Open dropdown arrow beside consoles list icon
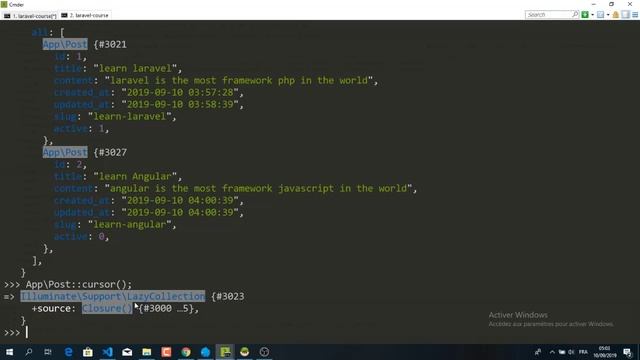640x360 pixels. point(608,15)
